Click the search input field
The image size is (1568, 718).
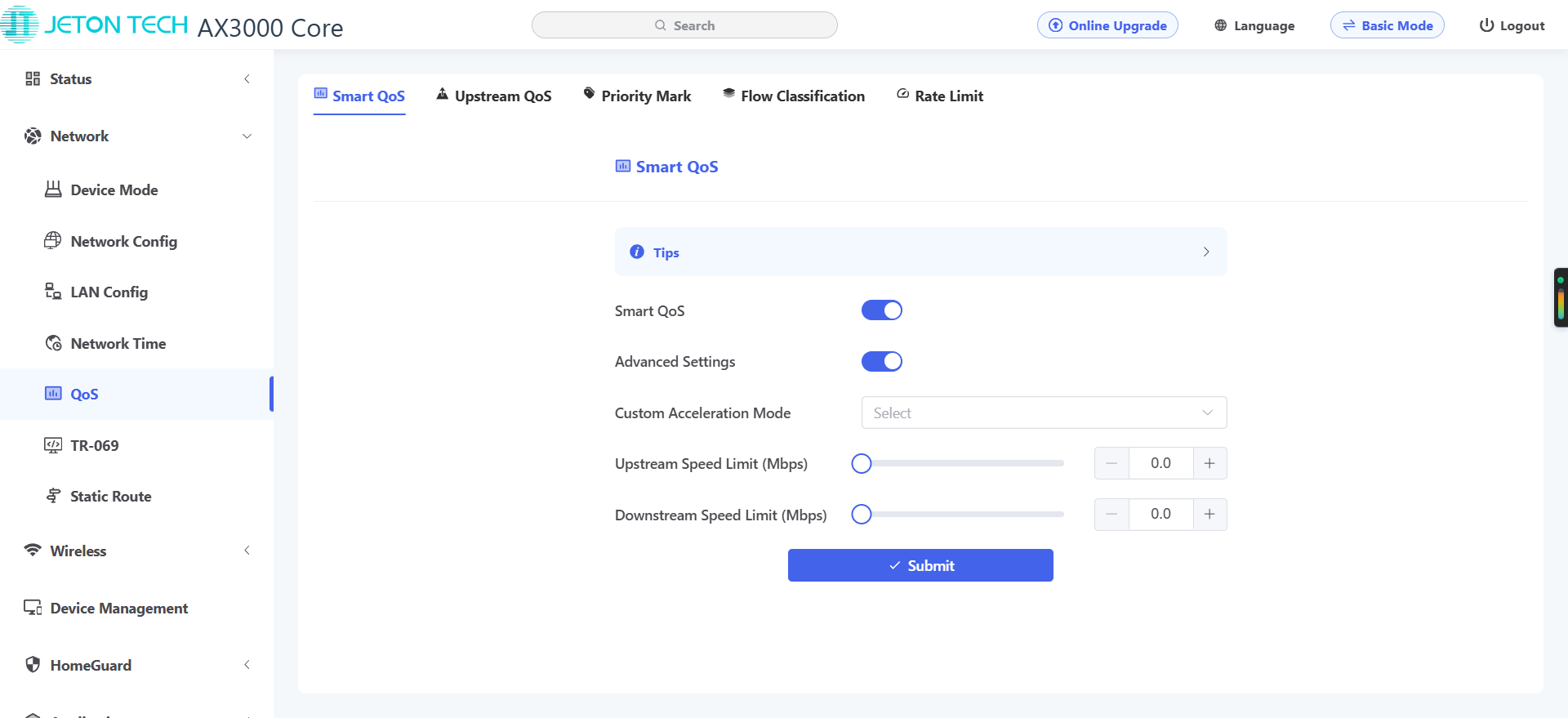tap(684, 25)
